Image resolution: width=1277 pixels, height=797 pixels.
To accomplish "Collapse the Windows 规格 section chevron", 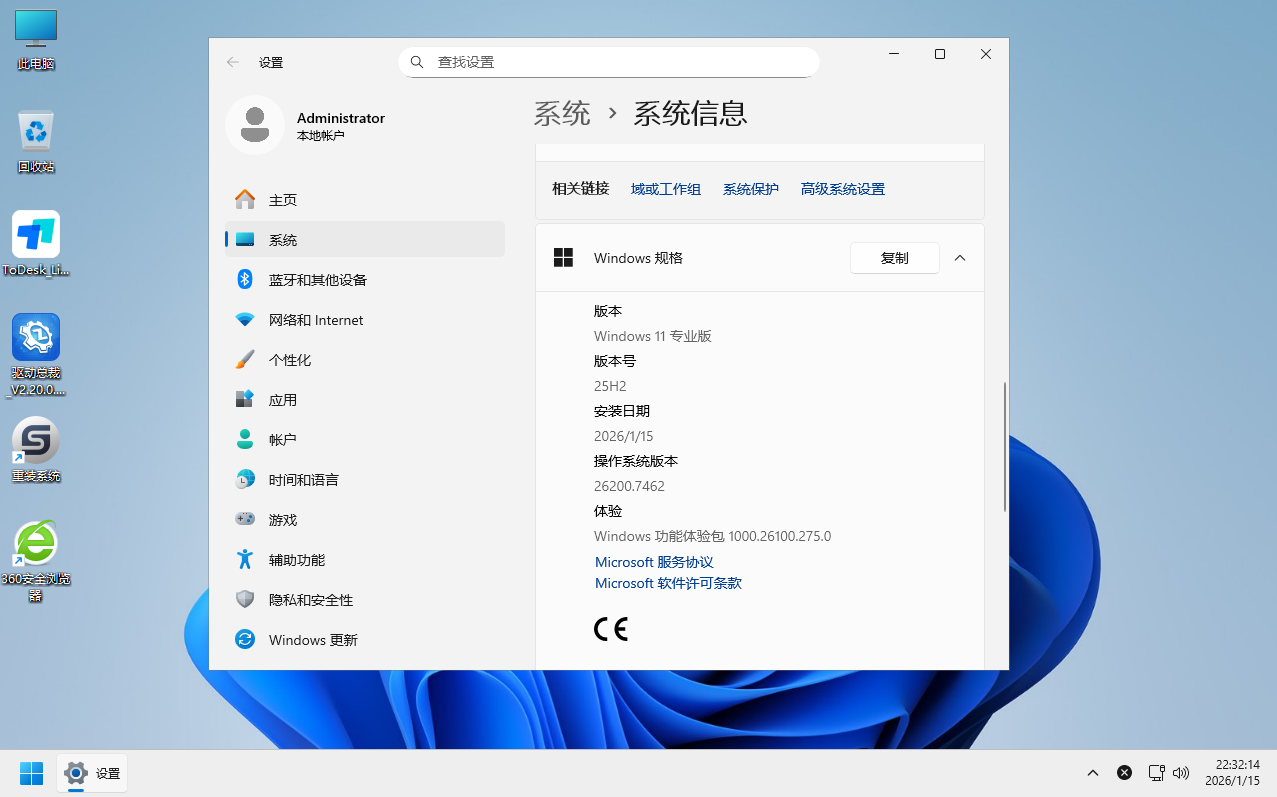I will (960, 258).
